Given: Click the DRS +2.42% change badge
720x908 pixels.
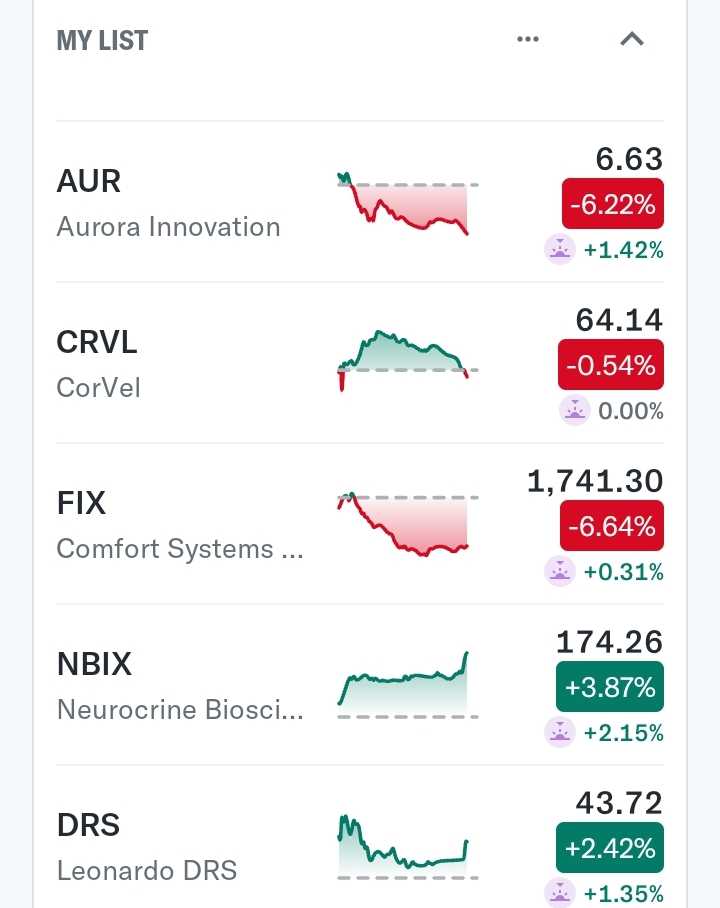Looking at the screenshot, I should point(610,848).
